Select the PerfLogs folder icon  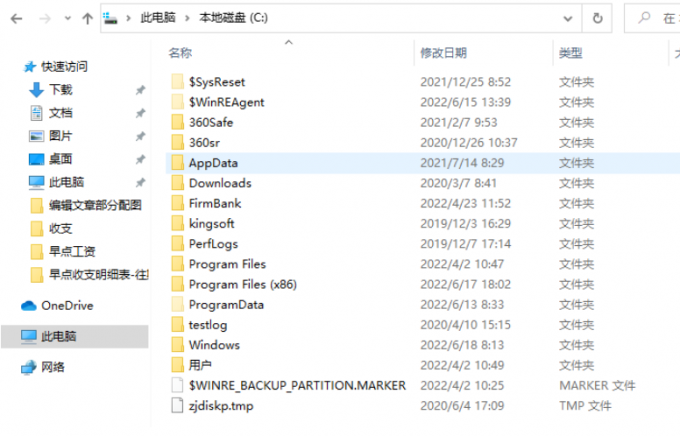pos(177,244)
